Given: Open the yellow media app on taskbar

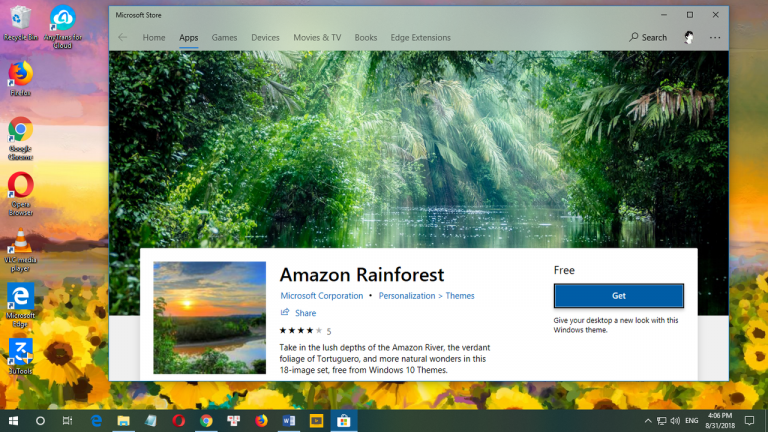Looking at the screenshot, I should pos(316,421).
